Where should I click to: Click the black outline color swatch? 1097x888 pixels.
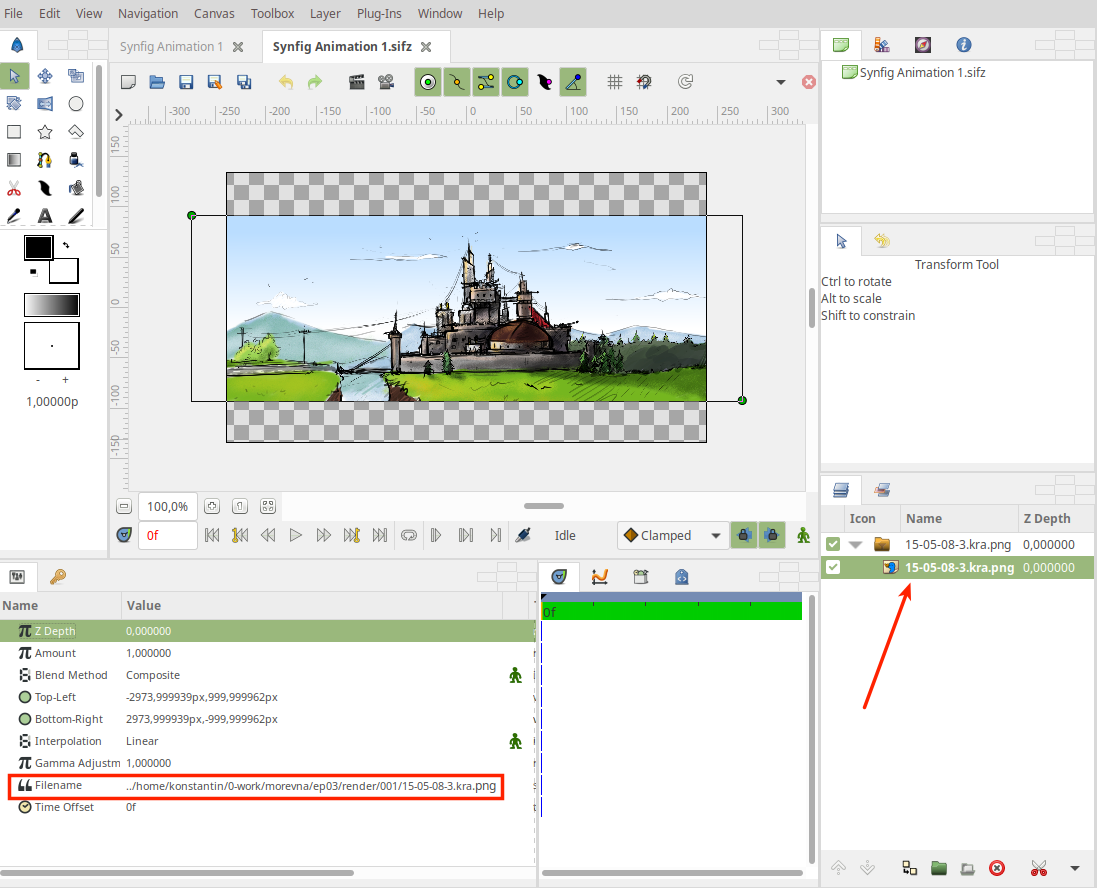[38, 247]
